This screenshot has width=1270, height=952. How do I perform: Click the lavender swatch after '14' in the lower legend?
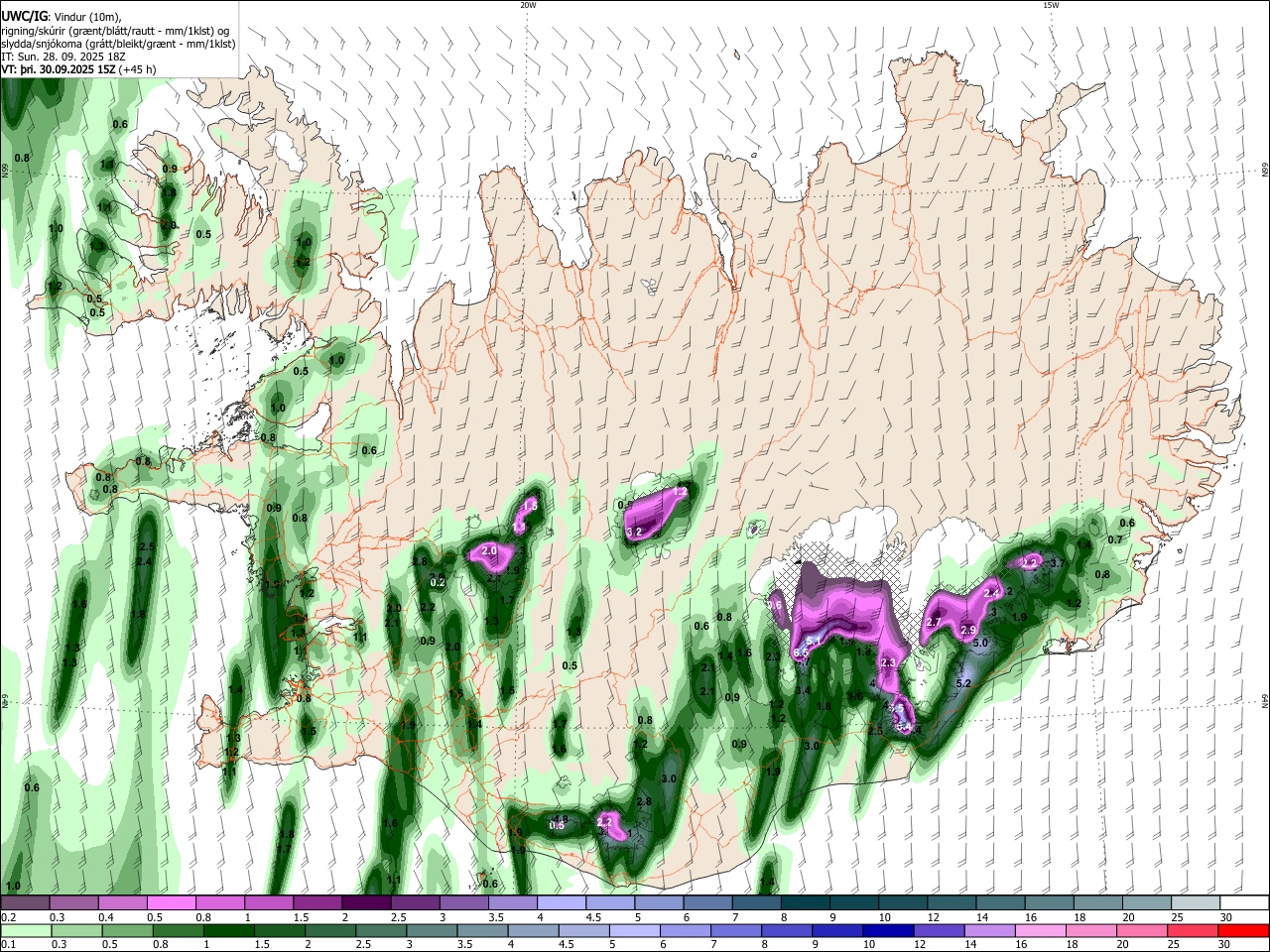tap(988, 930)
